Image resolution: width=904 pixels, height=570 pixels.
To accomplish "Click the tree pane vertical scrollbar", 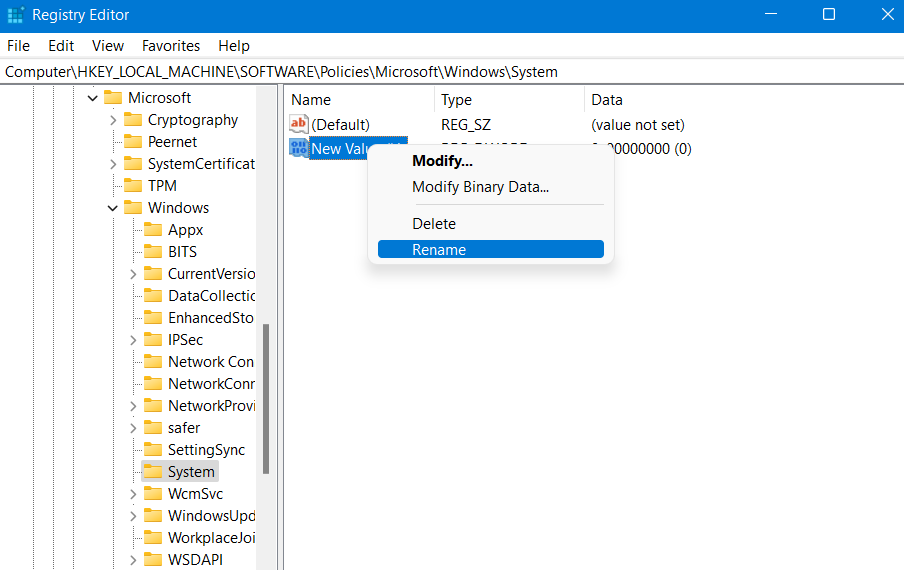I will [266, 398].
